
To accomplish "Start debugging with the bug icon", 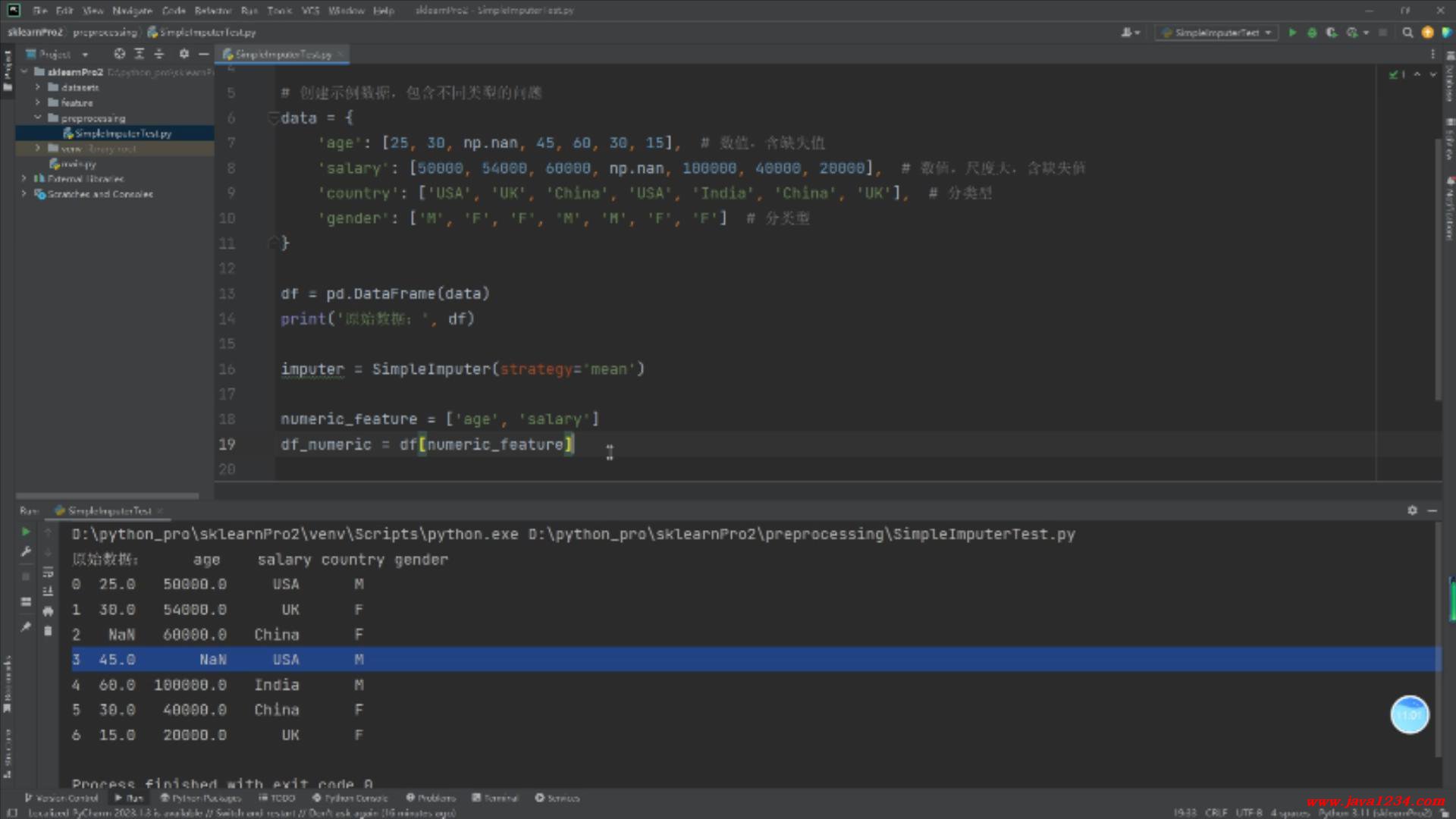I will click(x=1312, y=33).
